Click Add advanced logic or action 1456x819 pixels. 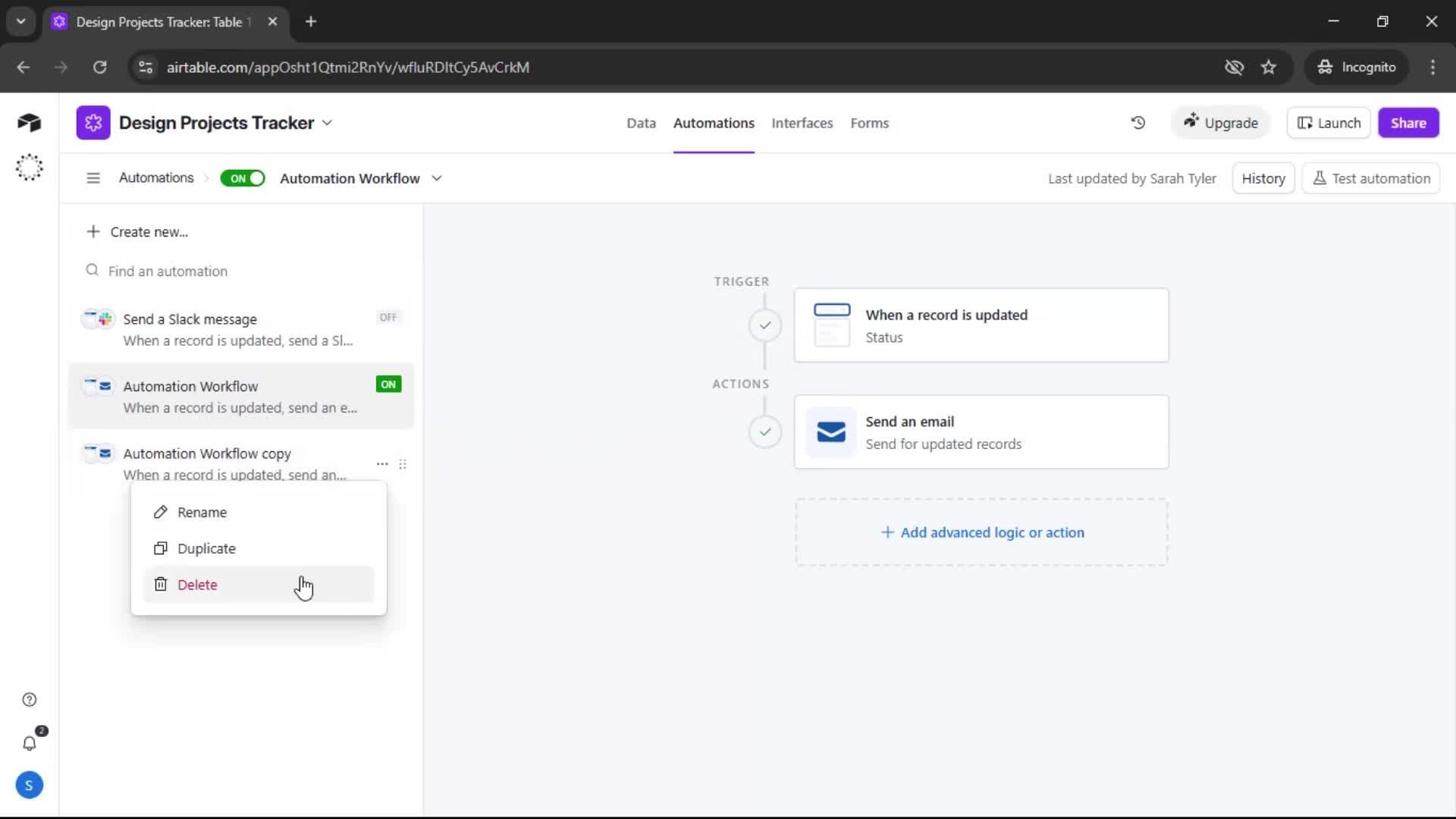981,532
